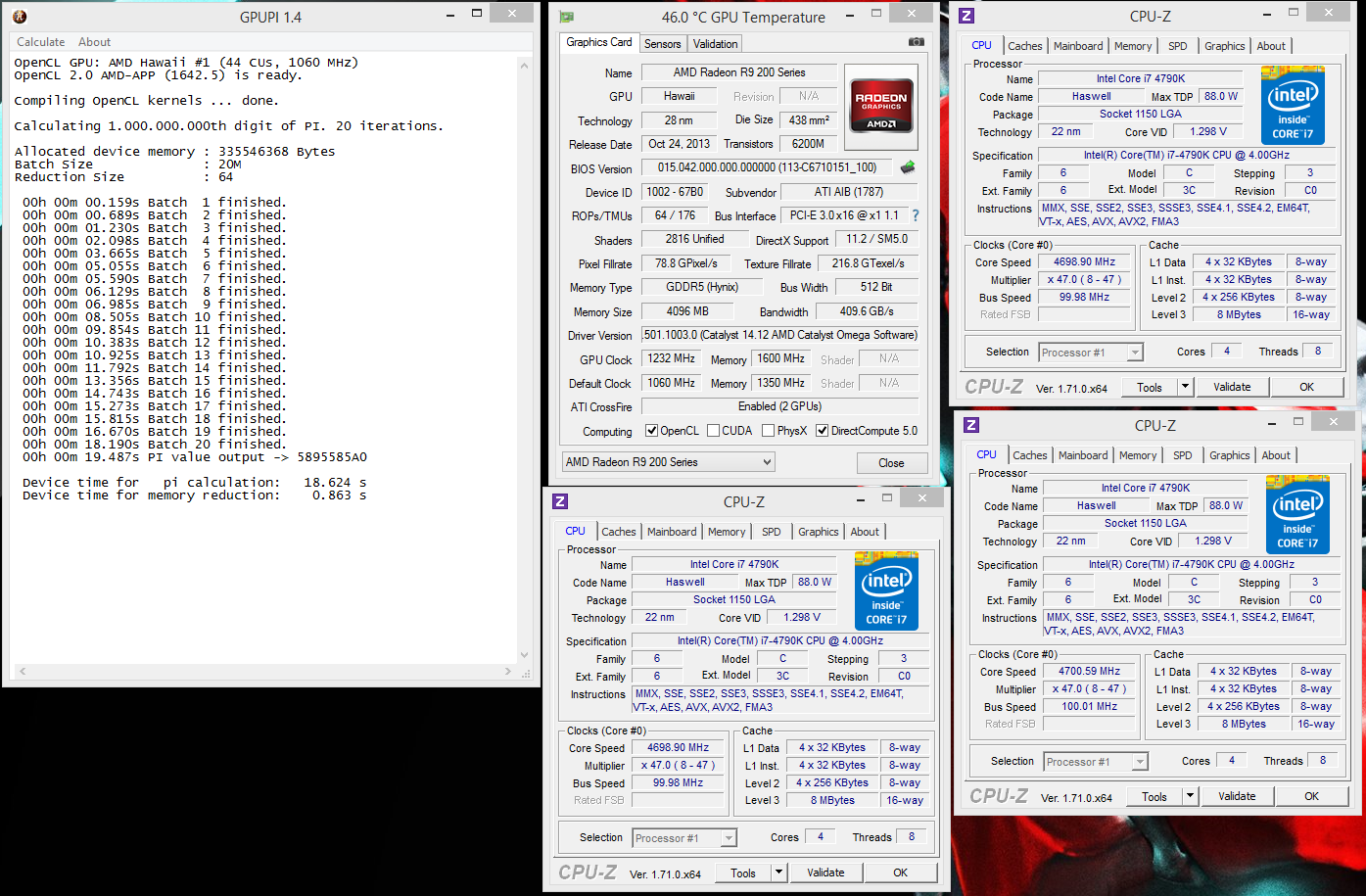The height and width of the screenshot is (896, 1366).
Task: Click the Intel Core i7 logo in the top-right CPU-Z window
Action: point(1293,105)
